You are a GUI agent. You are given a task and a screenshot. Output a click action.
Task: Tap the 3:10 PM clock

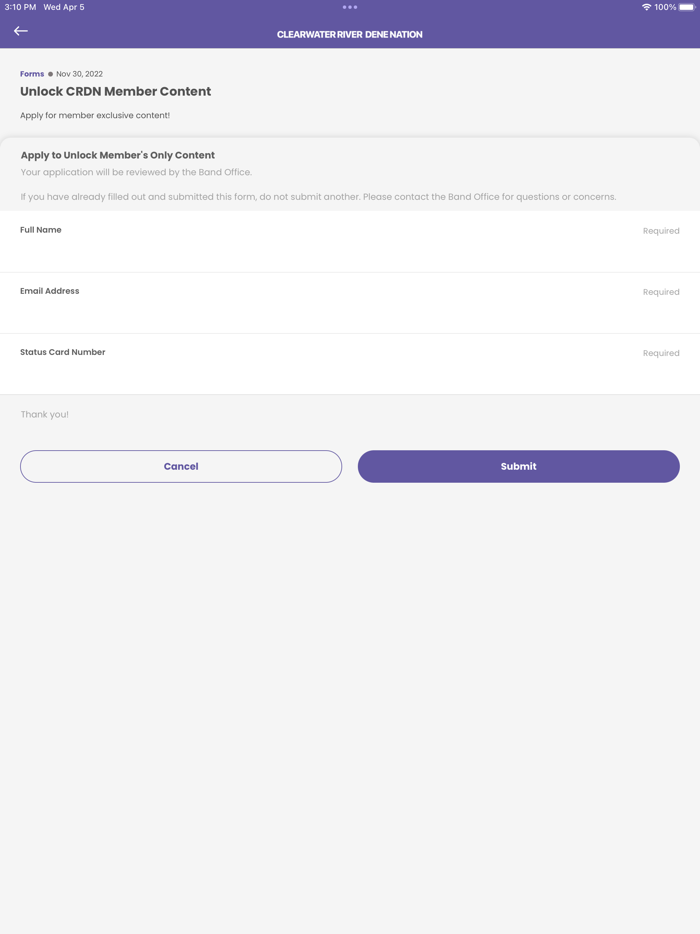tap(20, 7)
